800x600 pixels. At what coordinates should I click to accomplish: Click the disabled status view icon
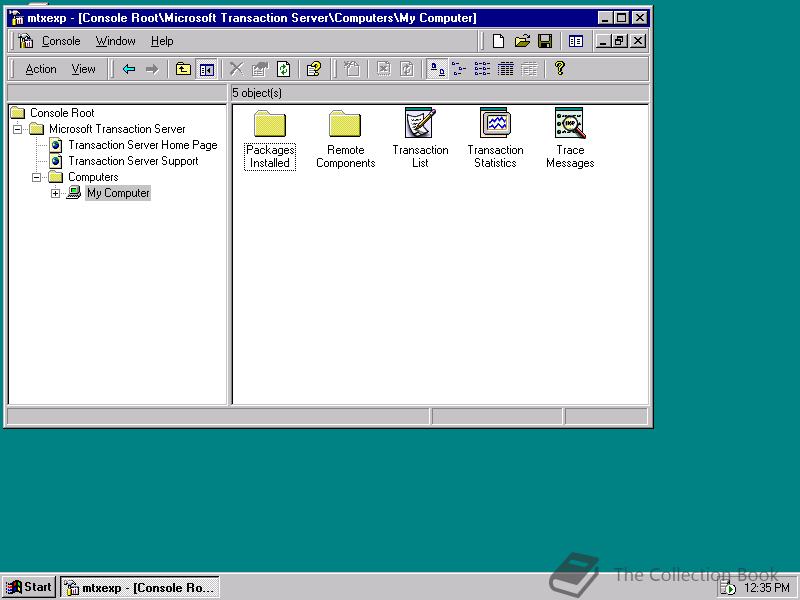point(529,69)
